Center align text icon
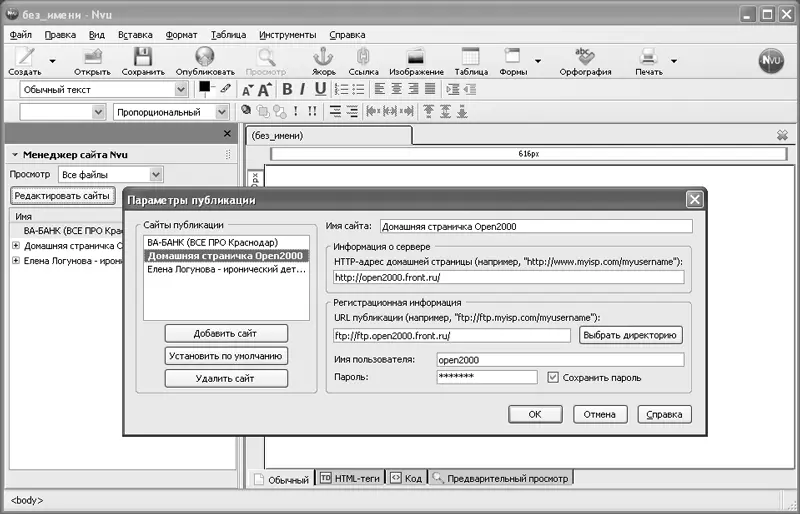 396,89
